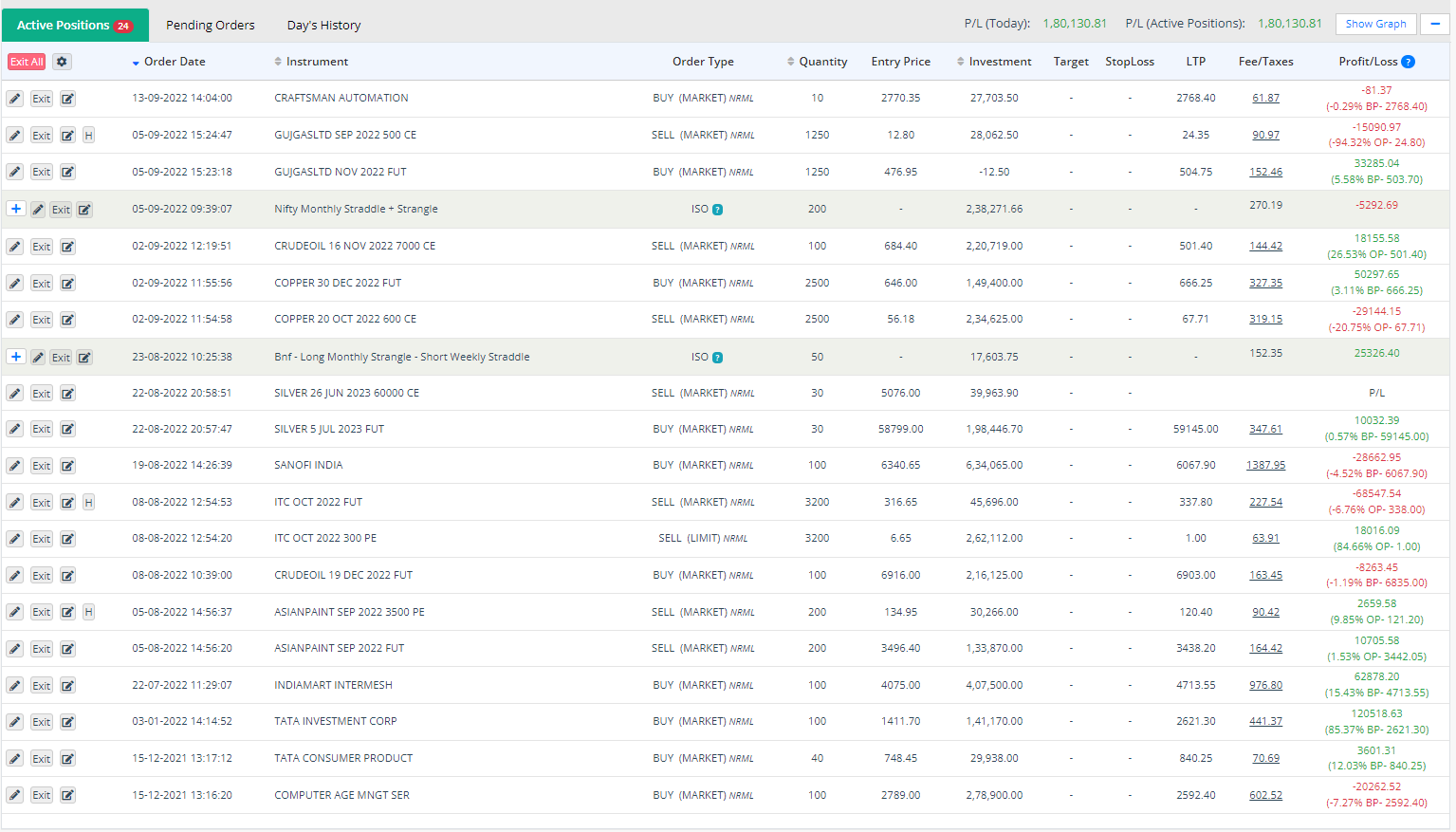This screenshot has height=832, width=1456.
Task: Click pencil icon for COPPER 20 OCT 600 CE
Action: coord(15,320)
